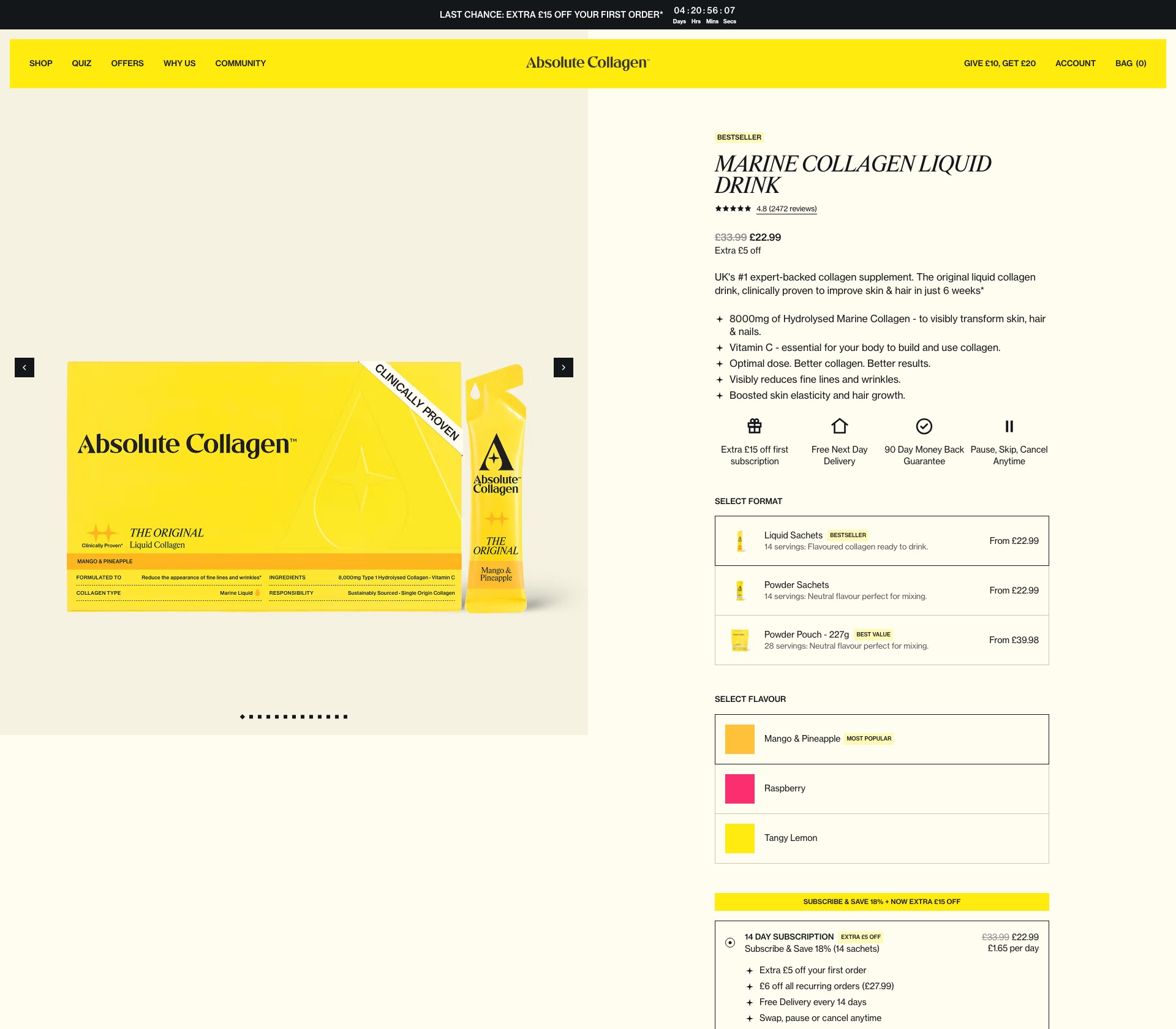Screen dimensions: 1176x1029
Task: Select Raspberry flavour
Action: pos(882,789)
